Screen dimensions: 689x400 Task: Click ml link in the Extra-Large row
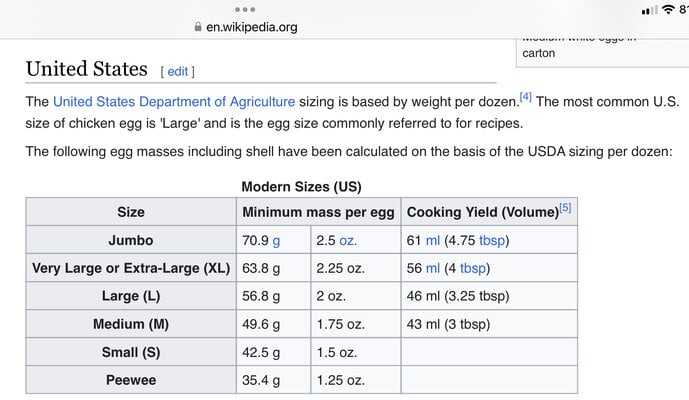tap(433, 268)
